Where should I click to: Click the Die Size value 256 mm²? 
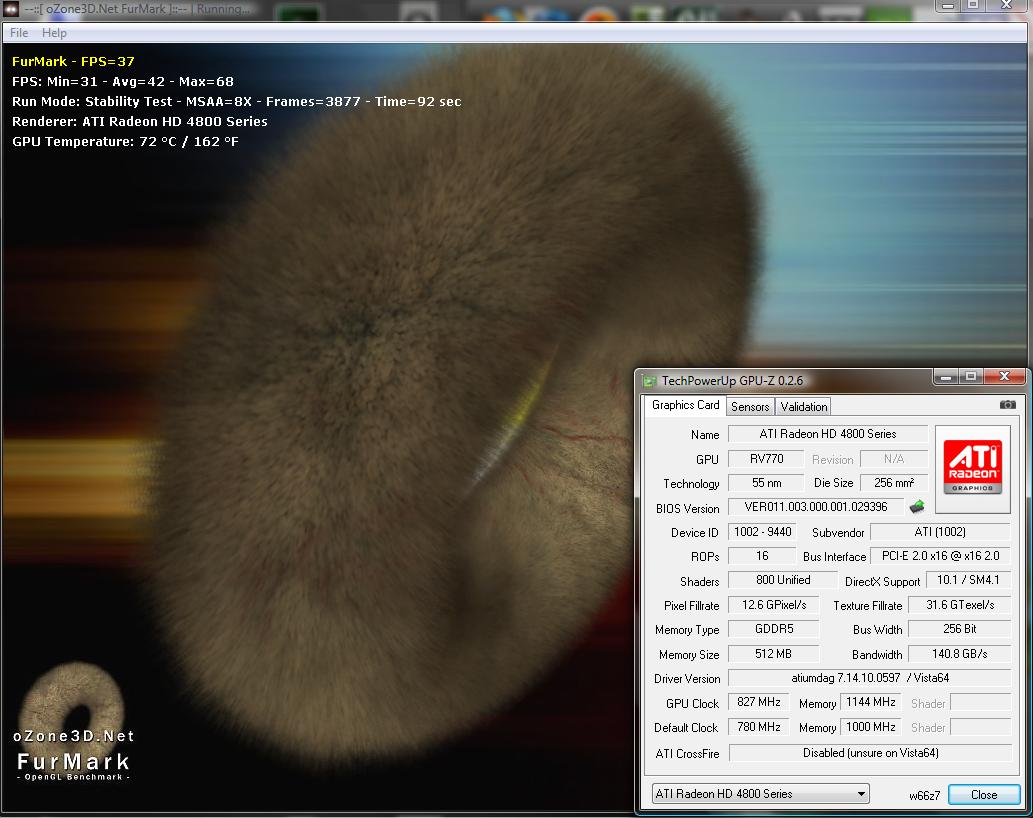pos(893,483)
